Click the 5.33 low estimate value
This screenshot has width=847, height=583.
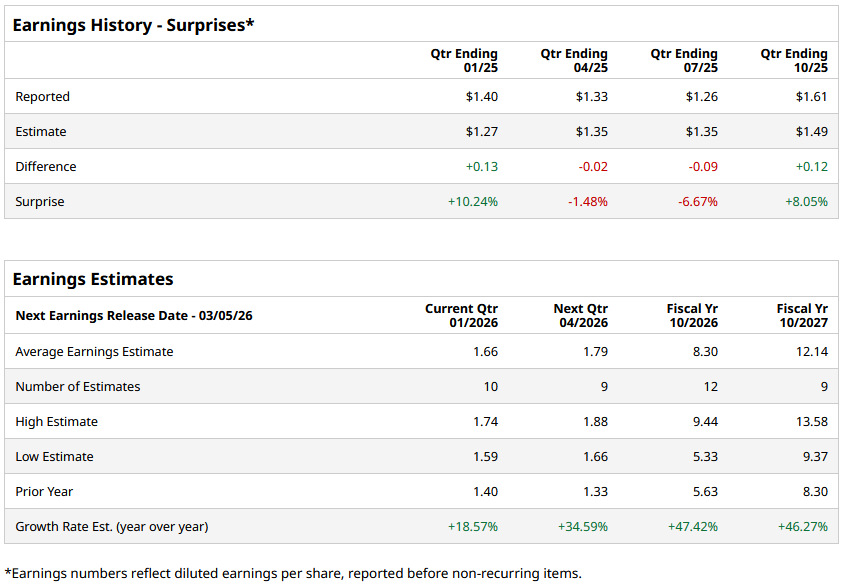pos(703,457)
